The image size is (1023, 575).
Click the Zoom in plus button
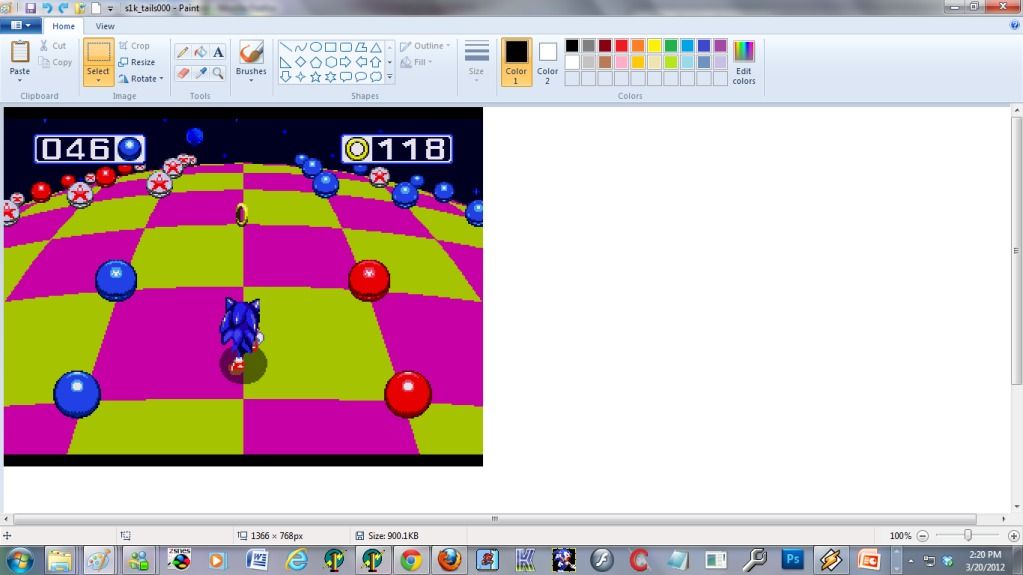[1013, 536]
